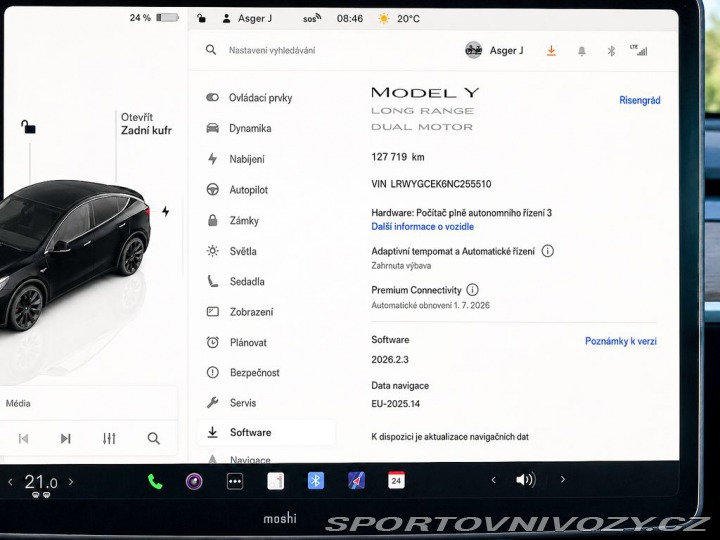This screenshot has height=540, width=720.
Task: Tap the 21.0 temperature display
Action: tap(41, 482)
